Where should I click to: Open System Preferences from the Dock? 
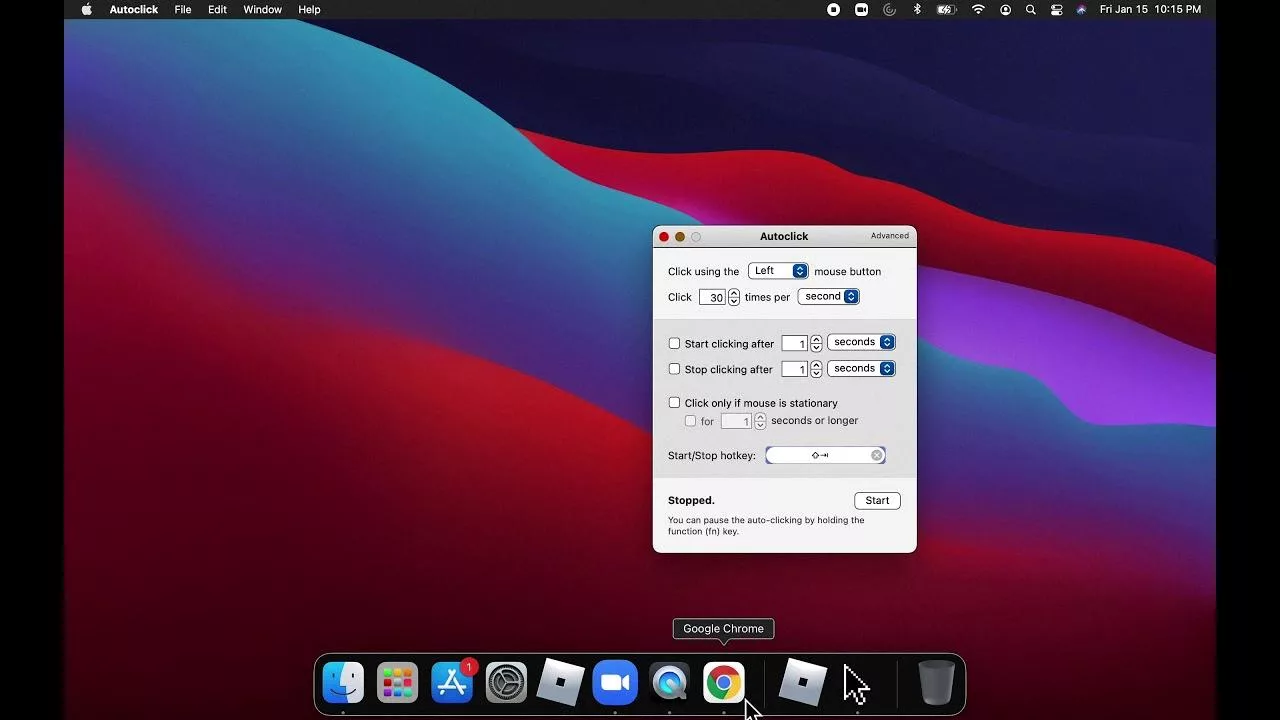(506, 683)
